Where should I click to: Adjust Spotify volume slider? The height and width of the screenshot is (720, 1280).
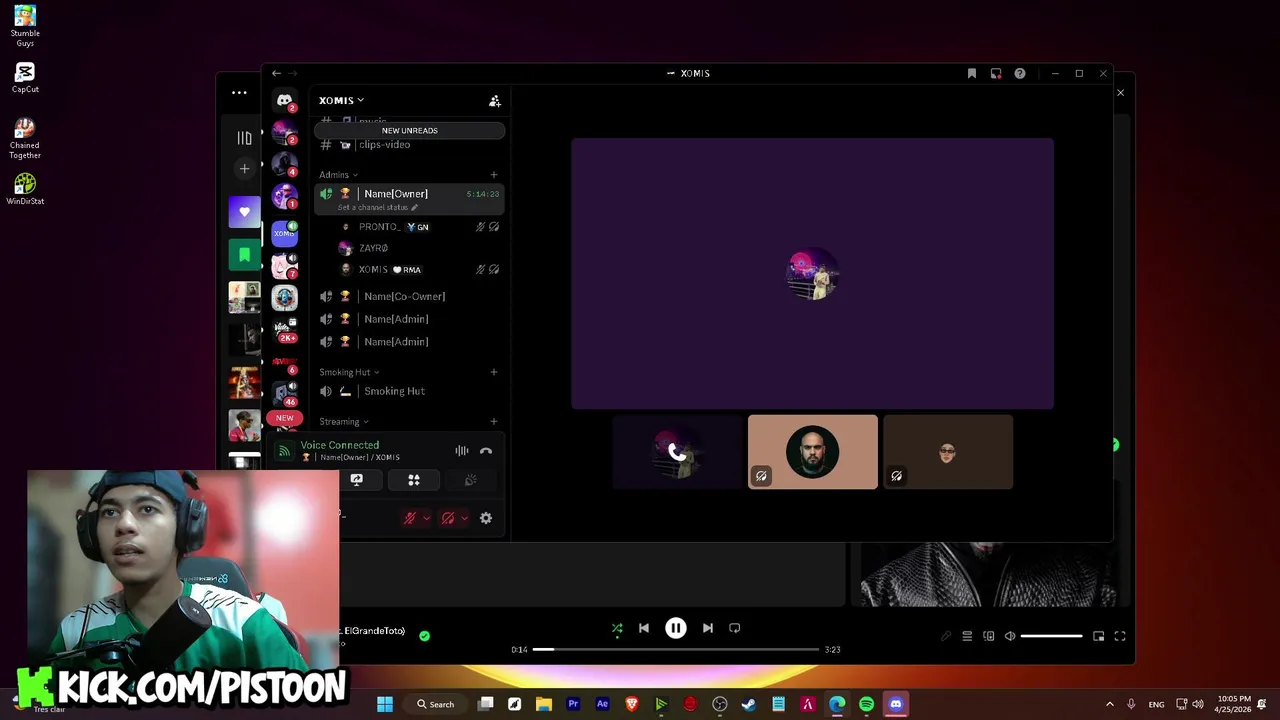point(1051,636)
